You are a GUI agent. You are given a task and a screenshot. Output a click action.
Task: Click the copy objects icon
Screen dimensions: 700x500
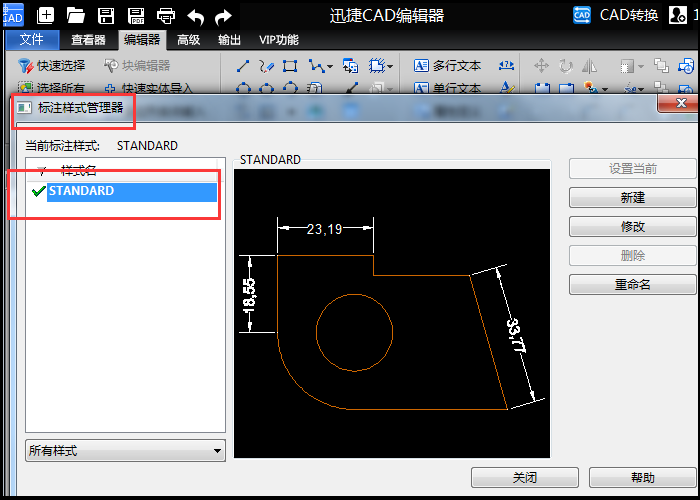click(661, 66)
